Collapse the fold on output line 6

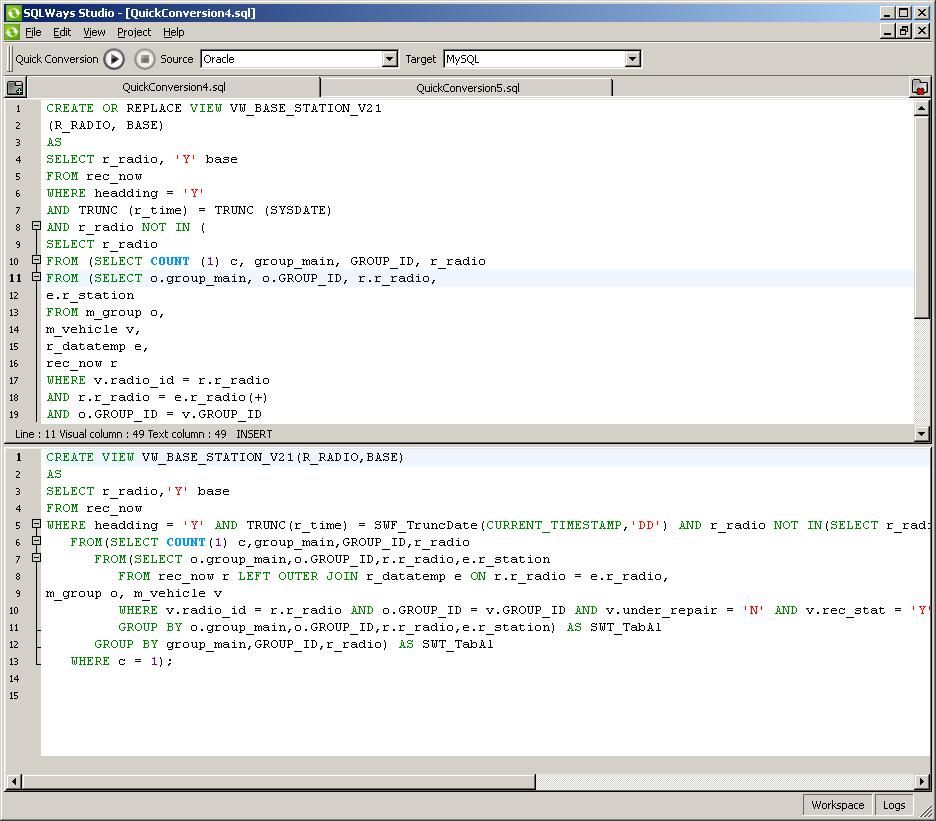pos(36,541)
